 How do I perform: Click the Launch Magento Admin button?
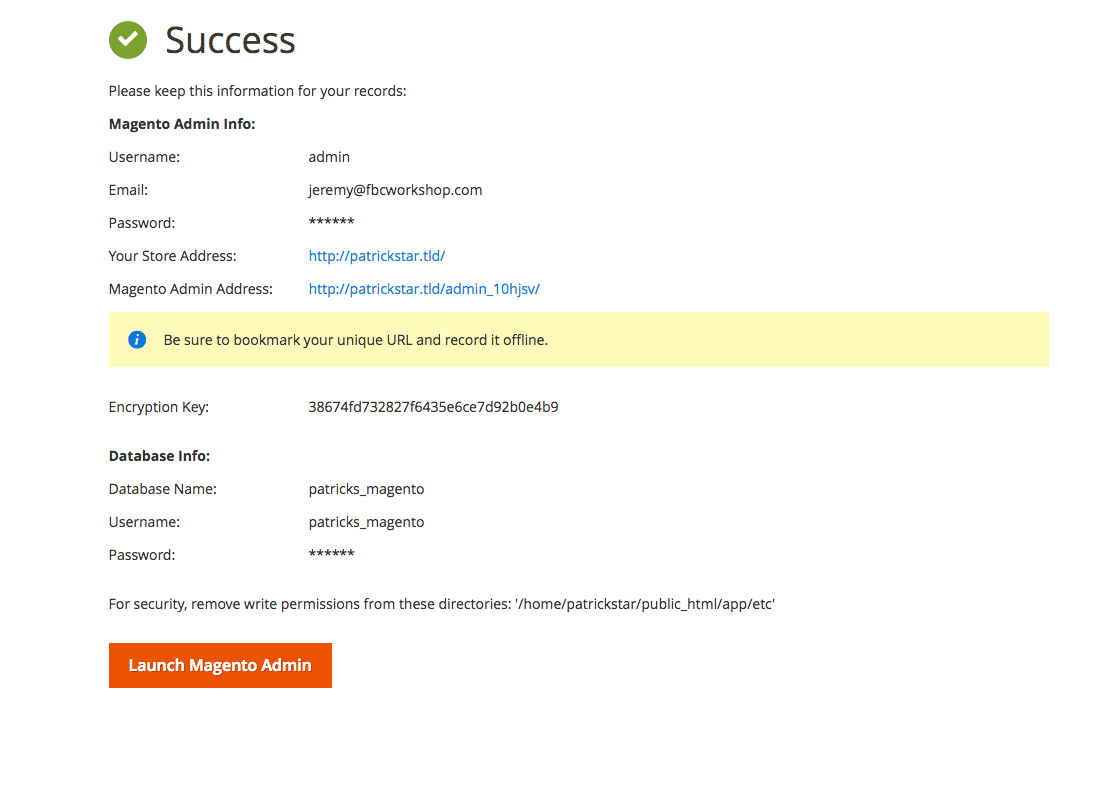point(220,665)
